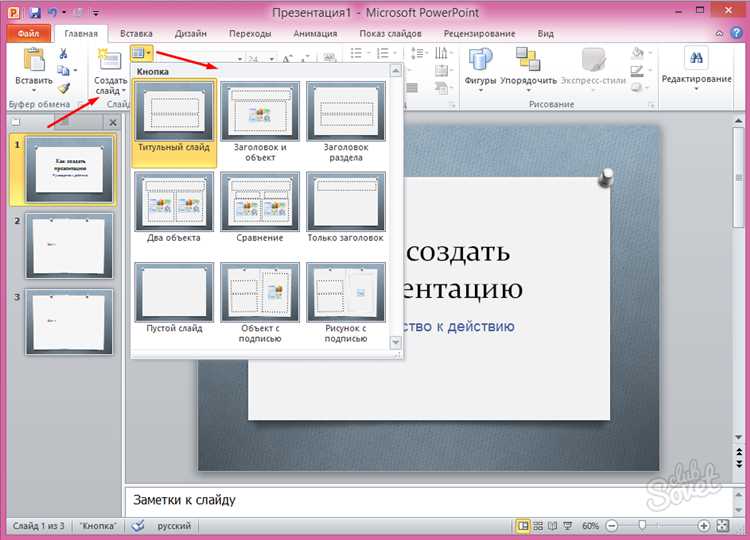750x540 pixels.
Task: Click the Arrange (Упорядочить) icon
Action: click(527, 60)
